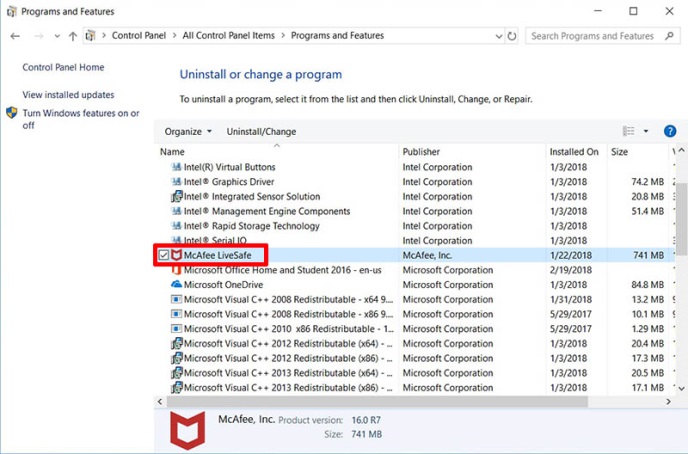
Task: Click the vertical scrollbar up arrow
Action: pyautogui.click(x=681, y=151)
